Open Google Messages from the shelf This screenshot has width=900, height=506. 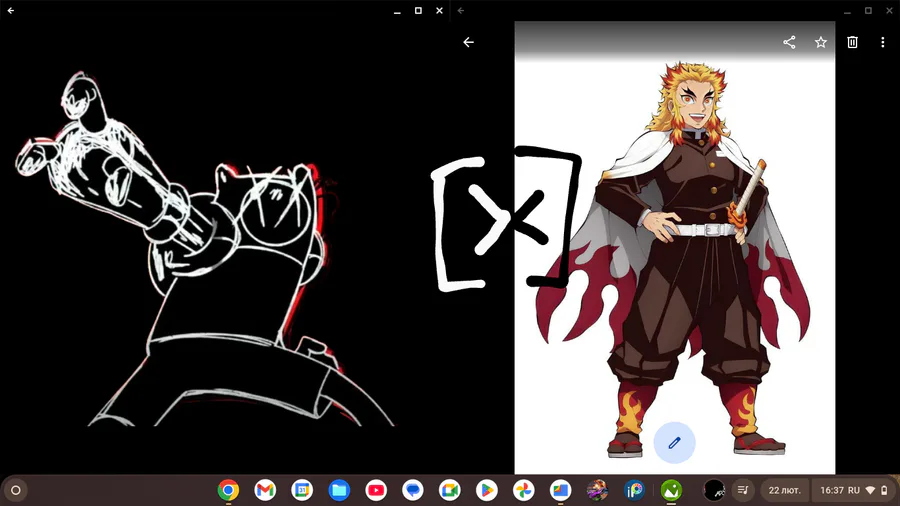coord(413,490)
